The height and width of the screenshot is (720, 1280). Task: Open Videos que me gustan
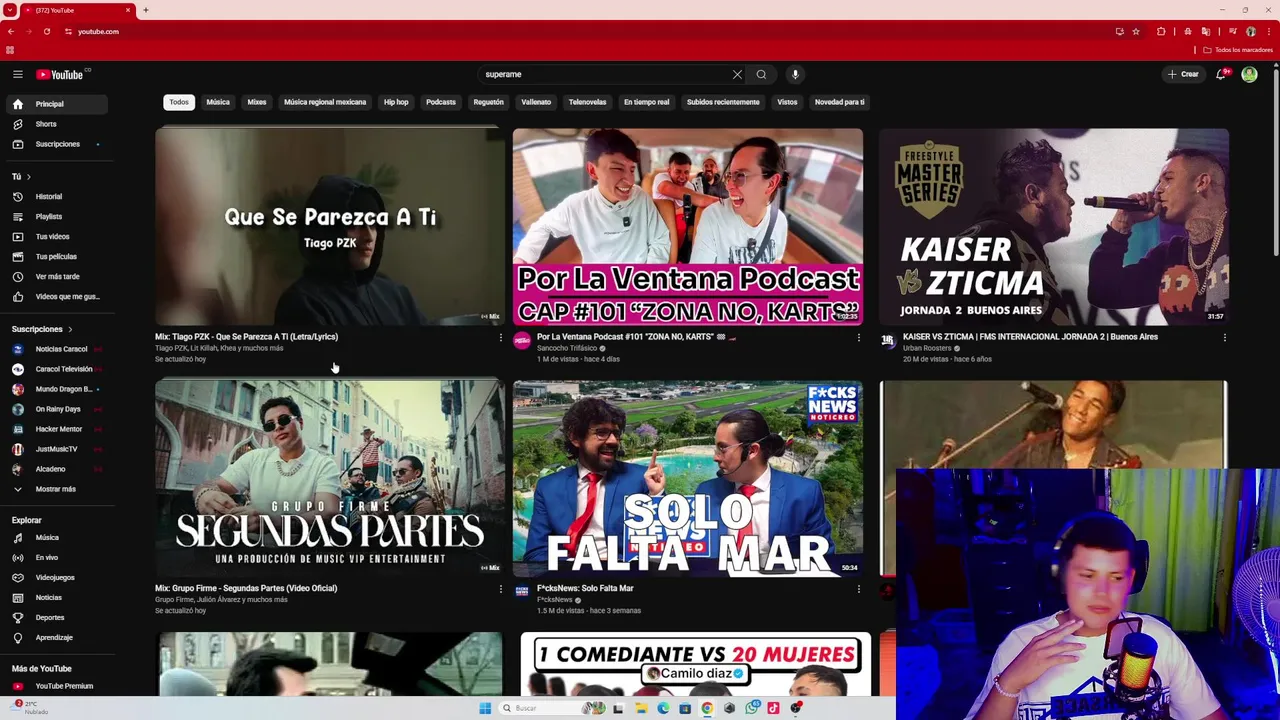57,297
